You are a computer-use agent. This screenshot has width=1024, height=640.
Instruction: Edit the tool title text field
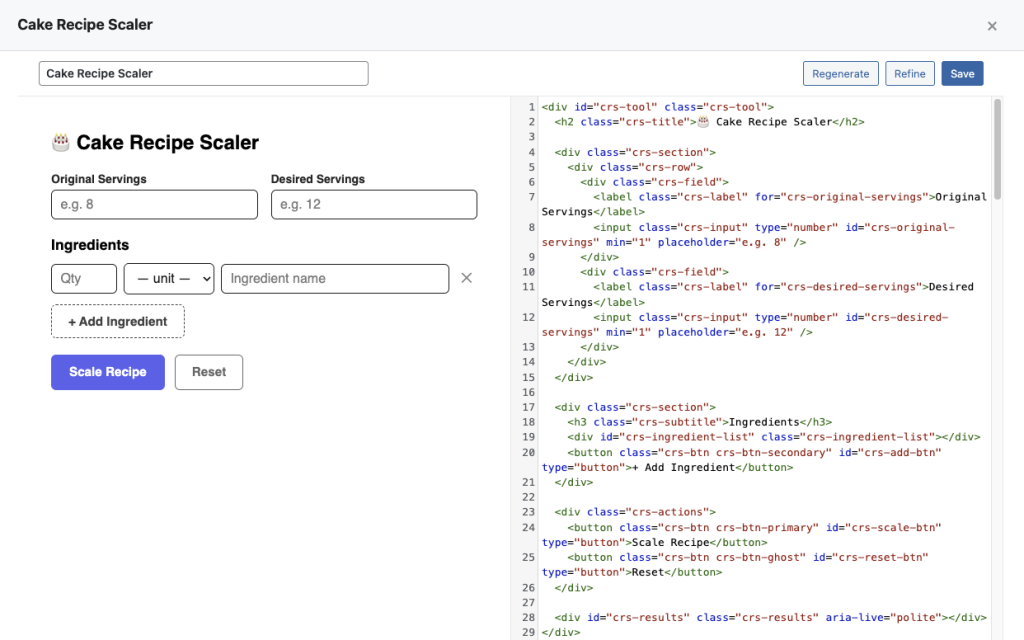coord(204,74)
